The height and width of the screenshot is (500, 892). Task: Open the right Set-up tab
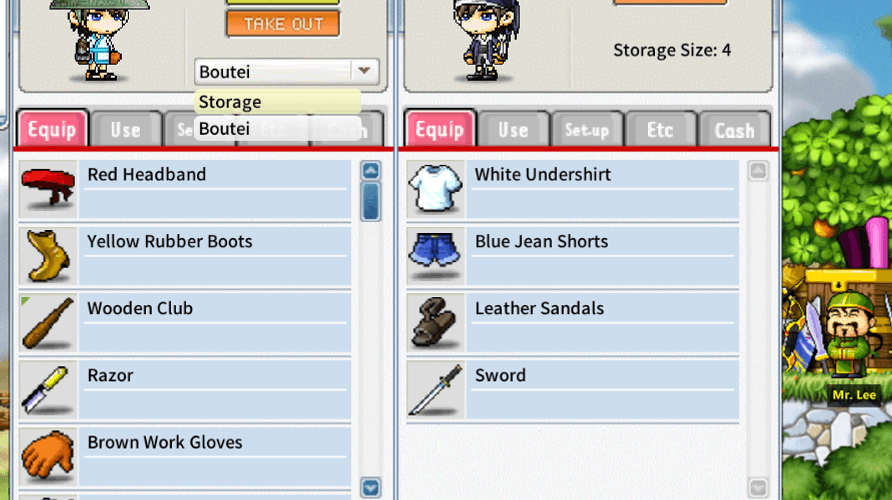pyautogui.click(x=587, y=130)
